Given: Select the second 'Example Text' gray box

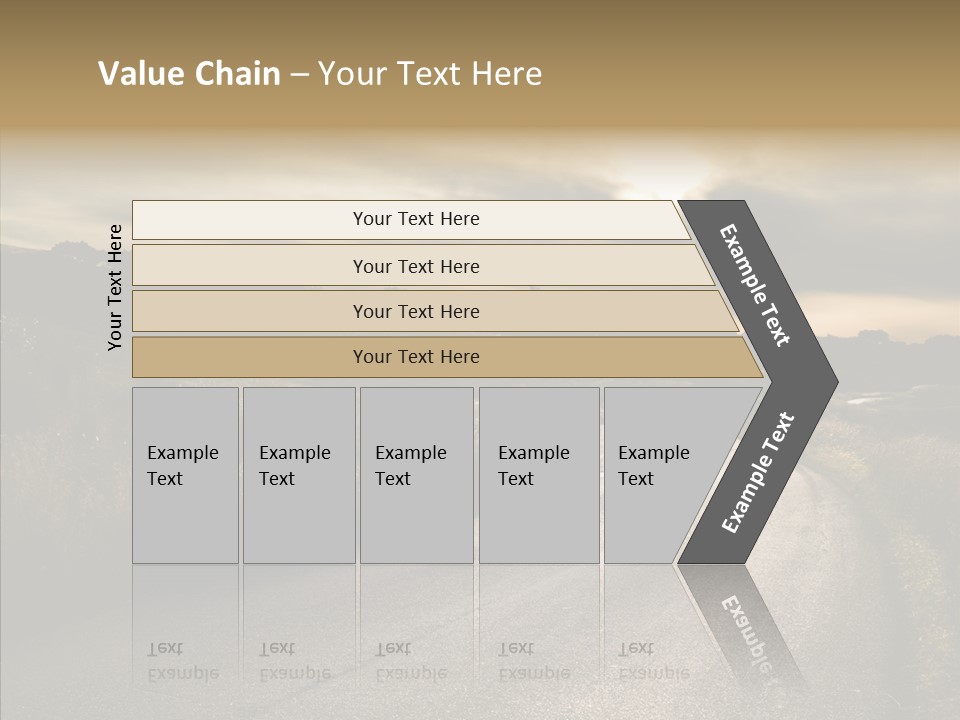Looking at the screenshot, I should [298, 475].
